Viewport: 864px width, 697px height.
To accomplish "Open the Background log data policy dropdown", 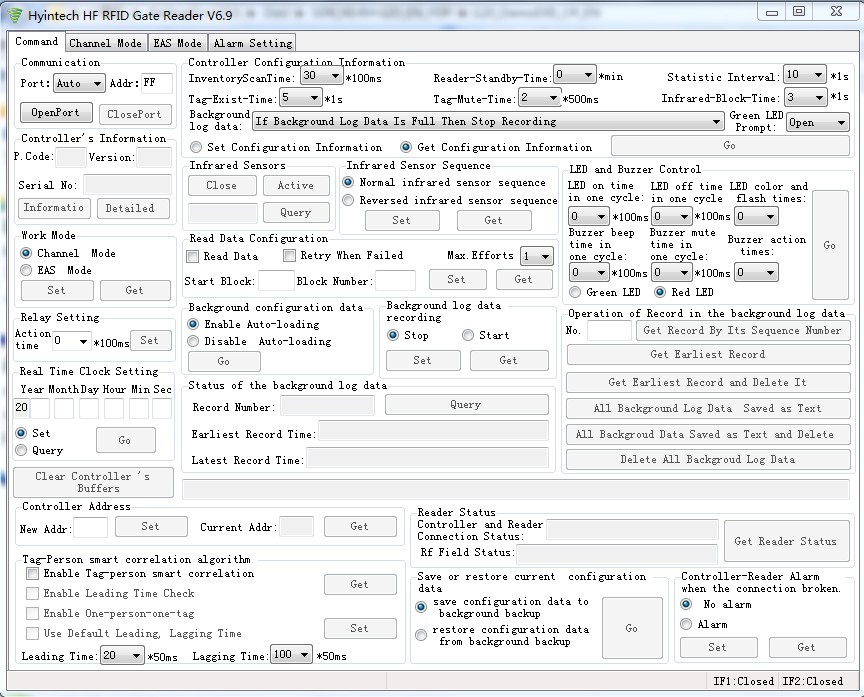I will pos(488,121).
